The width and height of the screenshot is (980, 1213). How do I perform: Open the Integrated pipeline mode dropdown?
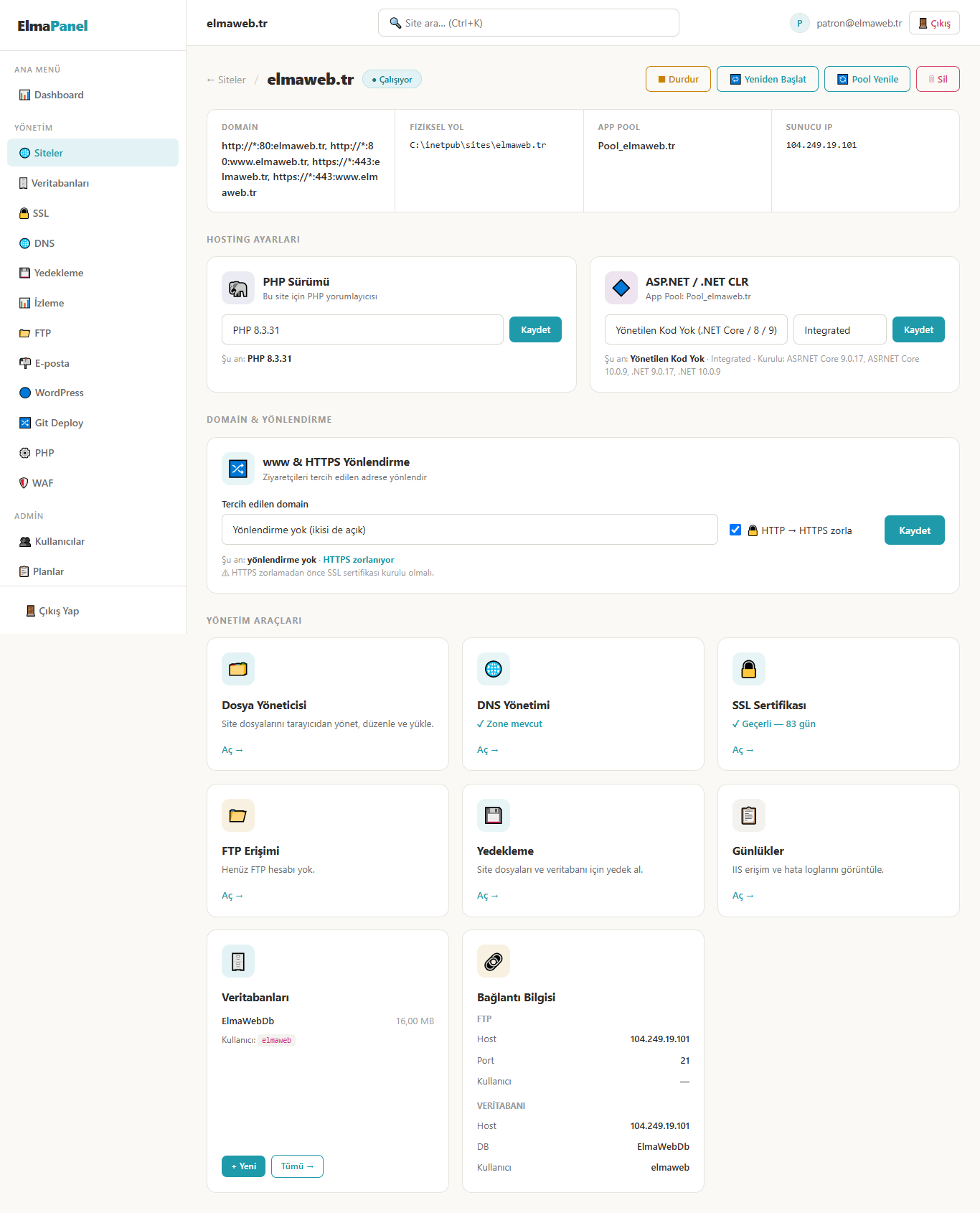840,329
